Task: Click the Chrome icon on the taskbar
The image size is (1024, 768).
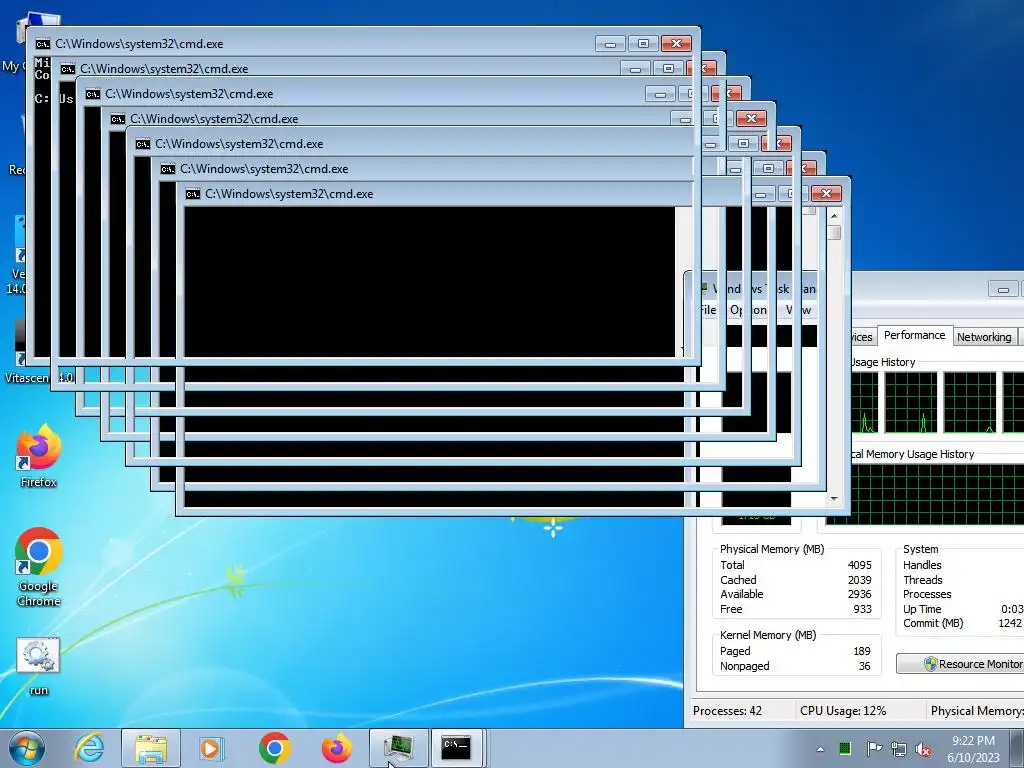Action: (x=274, y=748)
